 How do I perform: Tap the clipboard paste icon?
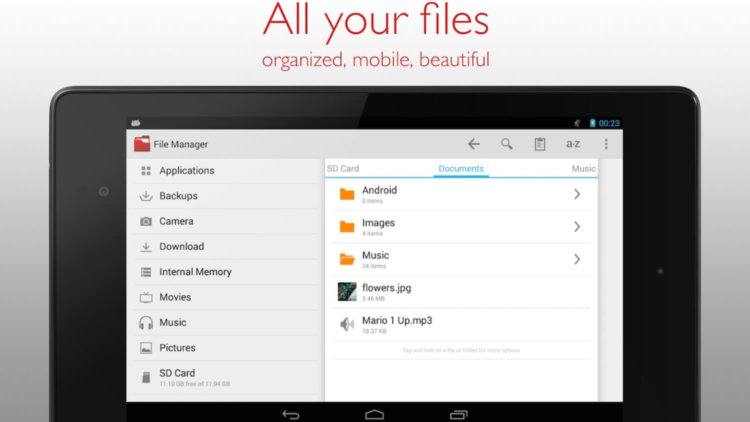pyautogui.click(x=540, y=144)
